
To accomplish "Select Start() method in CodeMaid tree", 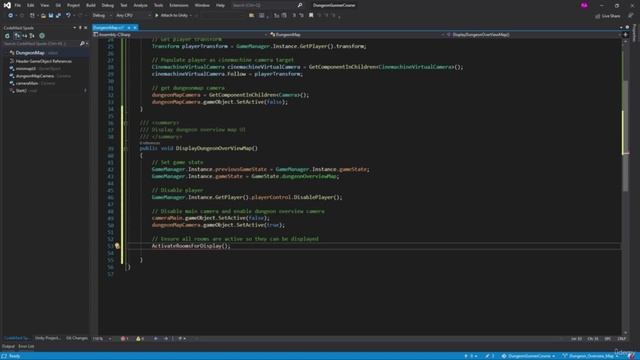I will pos(21,91).
